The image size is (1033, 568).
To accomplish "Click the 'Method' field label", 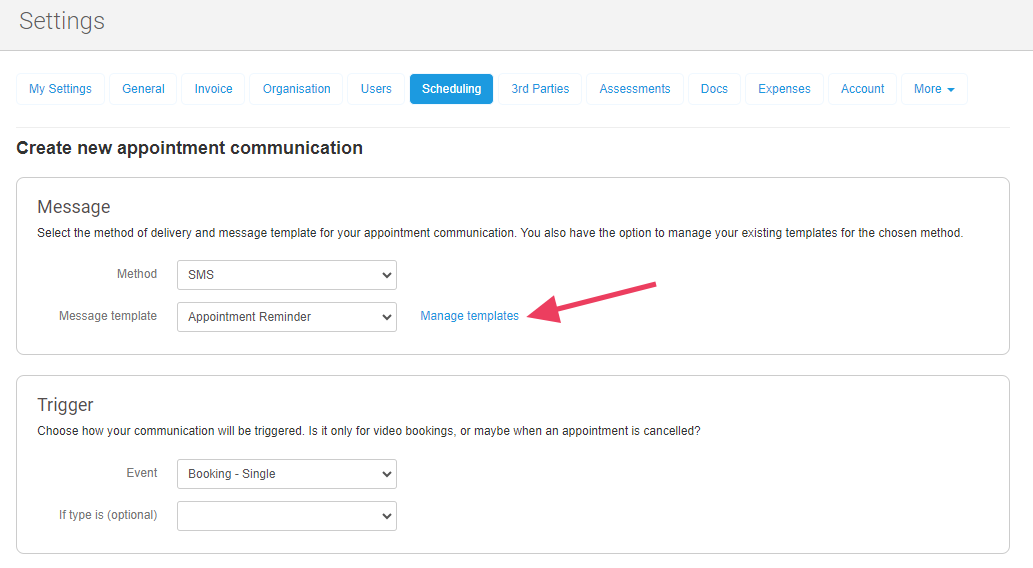I will pyautogui.click(x=137, y=274).
